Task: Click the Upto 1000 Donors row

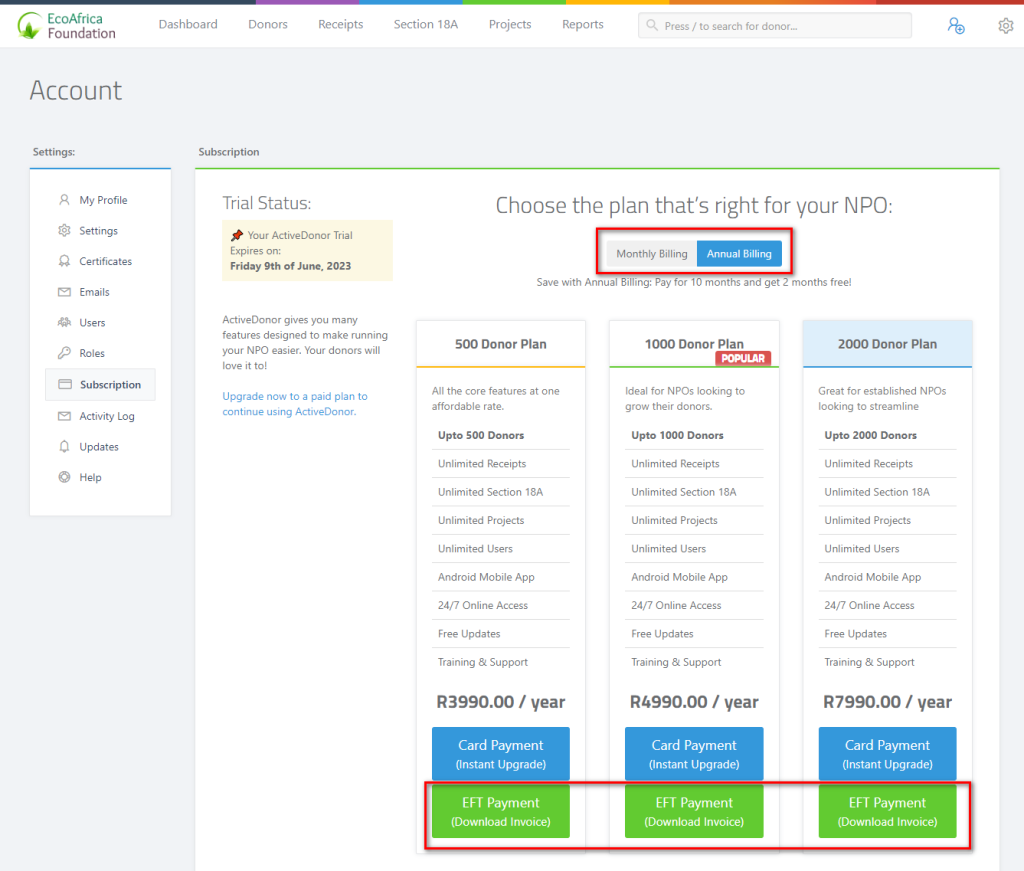Action: click(694, 436)
